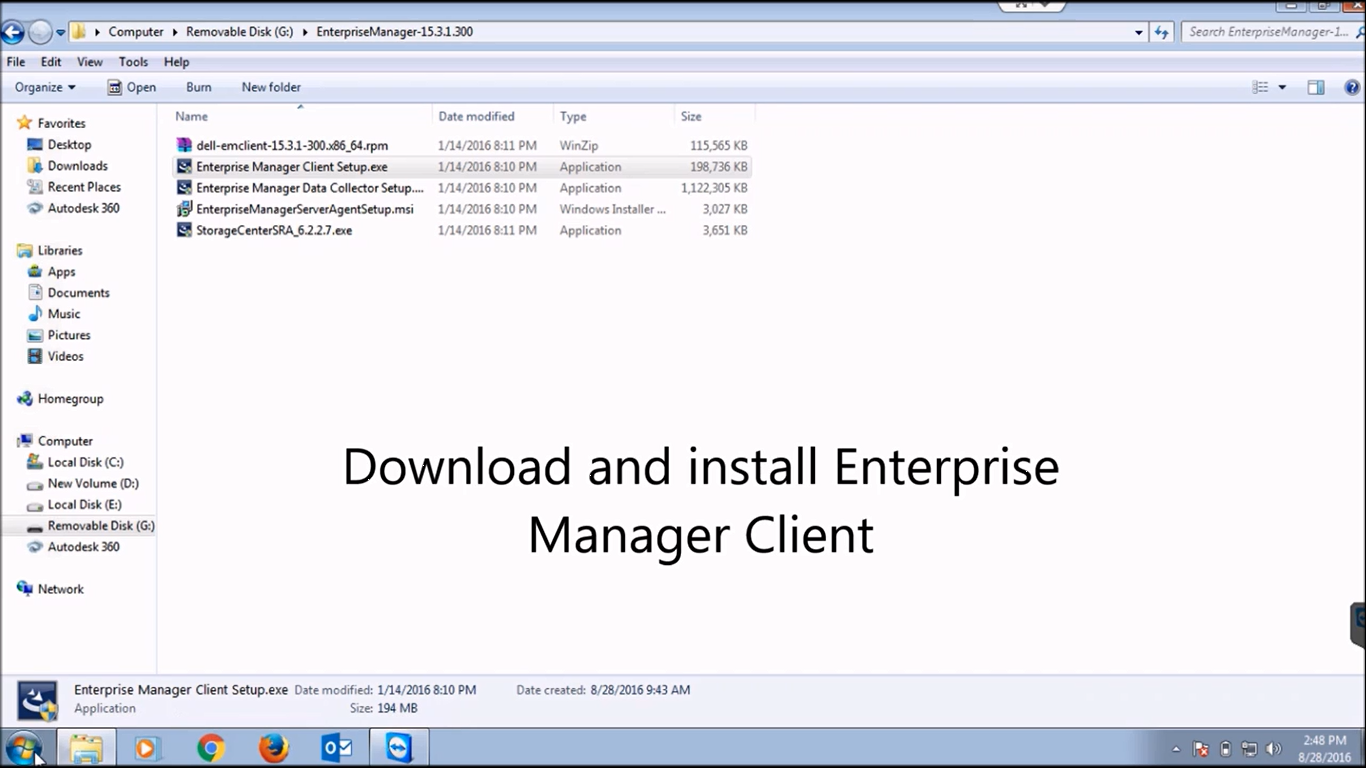Open the File menu
Image resolution: width=1366 pixels, height=768 pixels.
[x=16, y=62]
